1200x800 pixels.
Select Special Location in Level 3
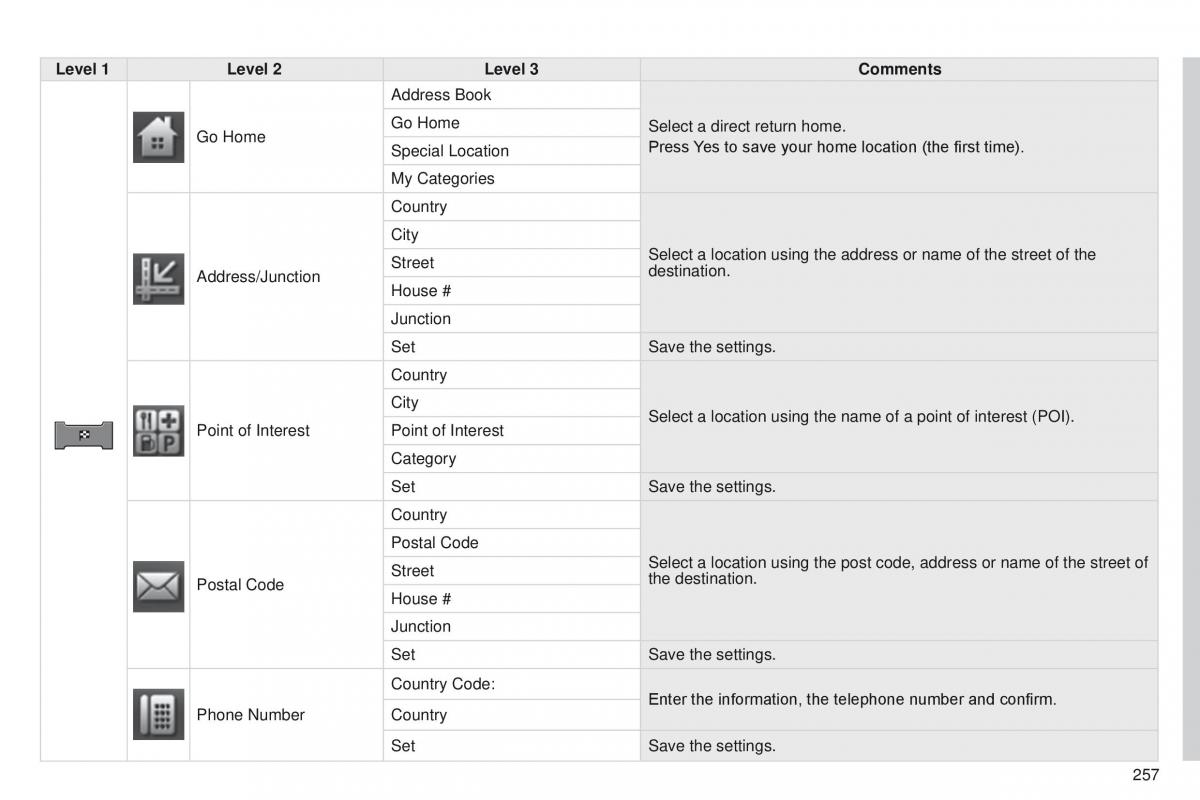511,151
